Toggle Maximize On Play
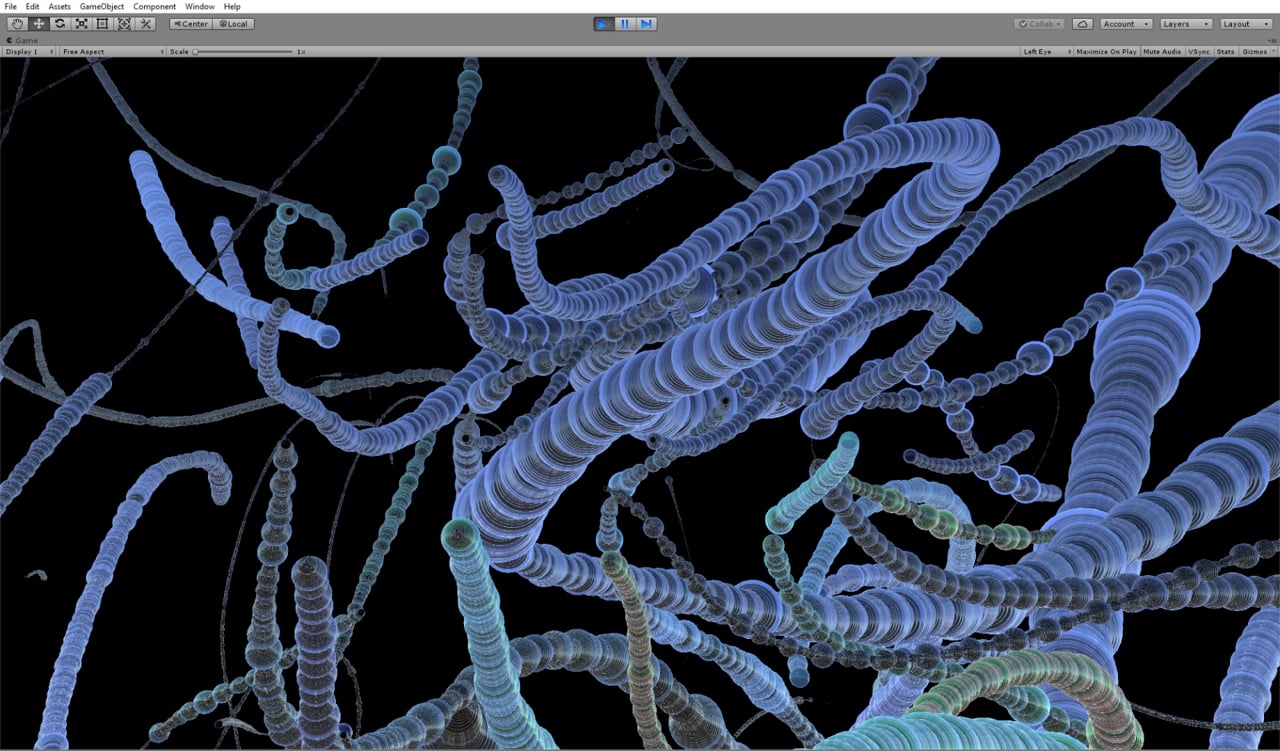1280x751 pixels. tap(1106, 51)
